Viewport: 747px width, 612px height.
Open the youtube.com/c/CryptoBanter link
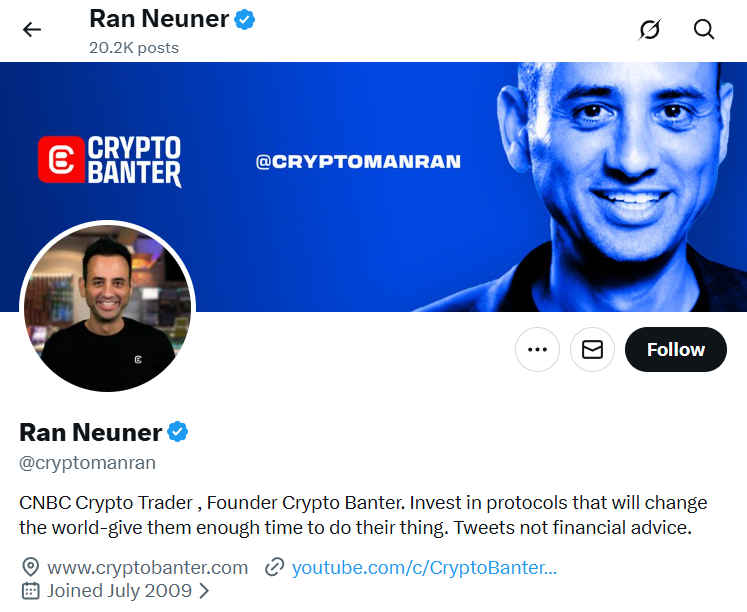tap(424, 568)
